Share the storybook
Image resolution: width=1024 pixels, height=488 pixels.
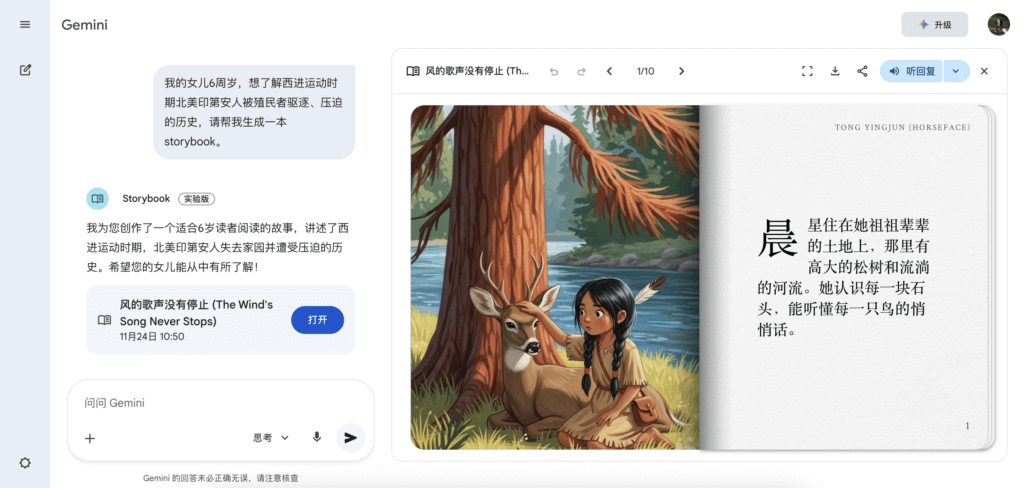(x=862, y=71)
